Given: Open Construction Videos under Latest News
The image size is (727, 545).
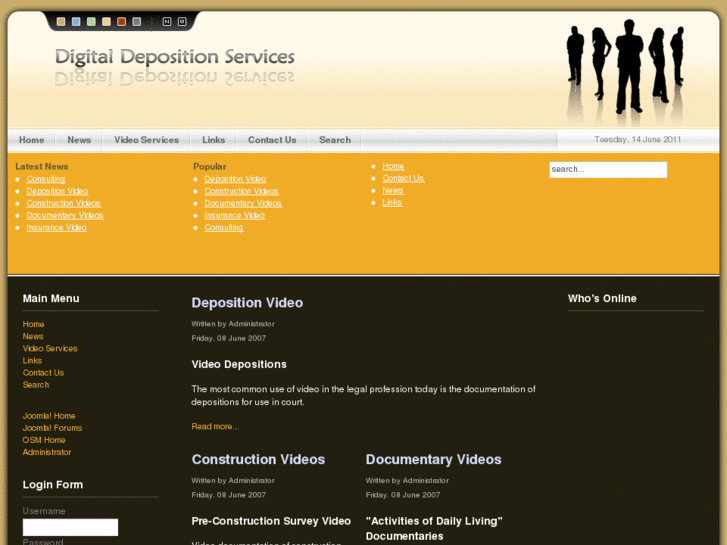Looking at the screenshot, I should pyautogui.click(x=64, y=203).
